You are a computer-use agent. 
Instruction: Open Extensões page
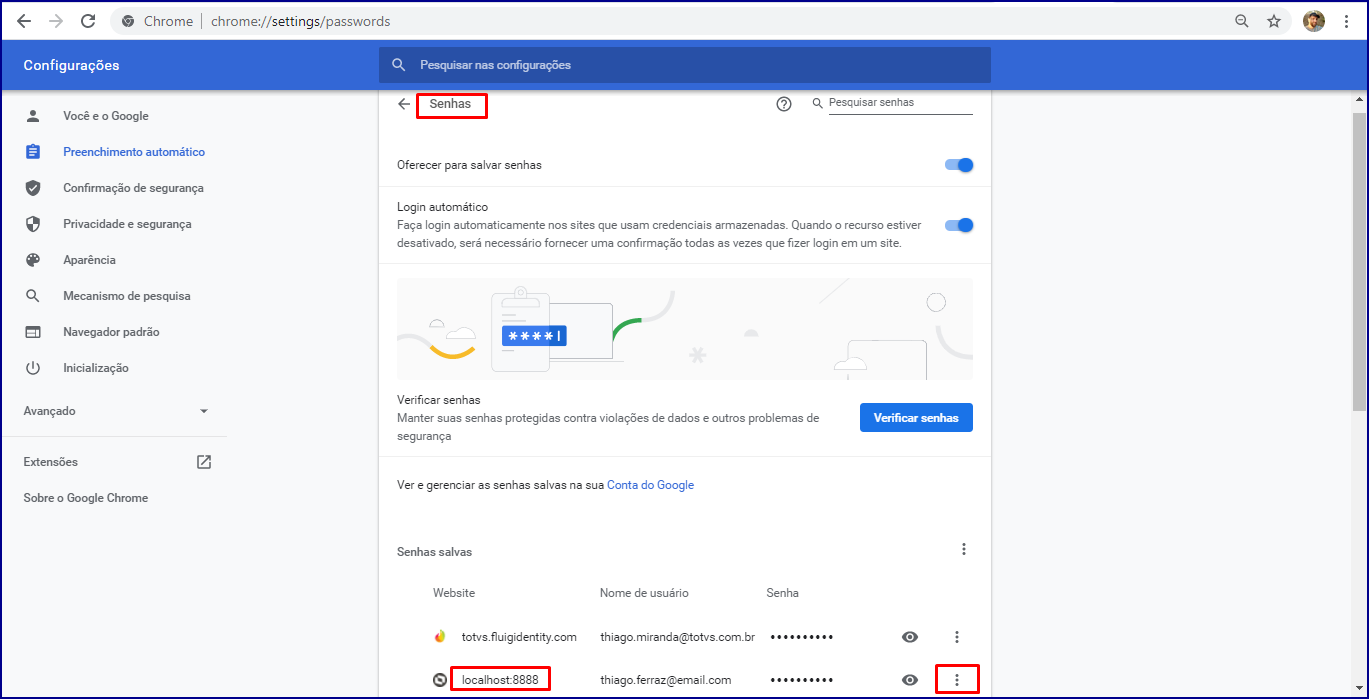tap(51, 462)
